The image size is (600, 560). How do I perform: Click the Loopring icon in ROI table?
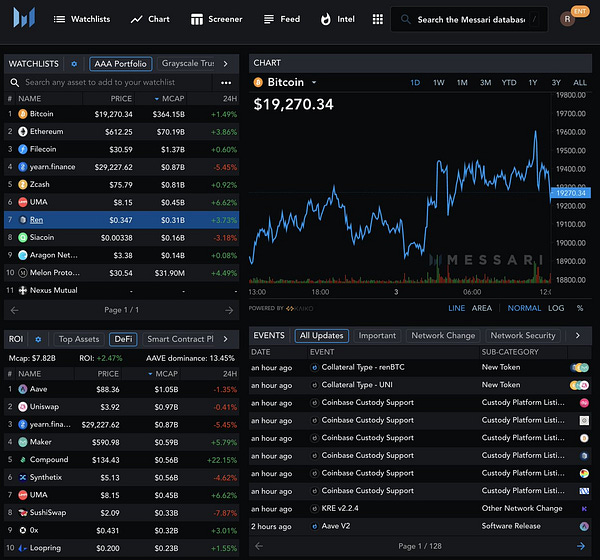click(23, 548)
